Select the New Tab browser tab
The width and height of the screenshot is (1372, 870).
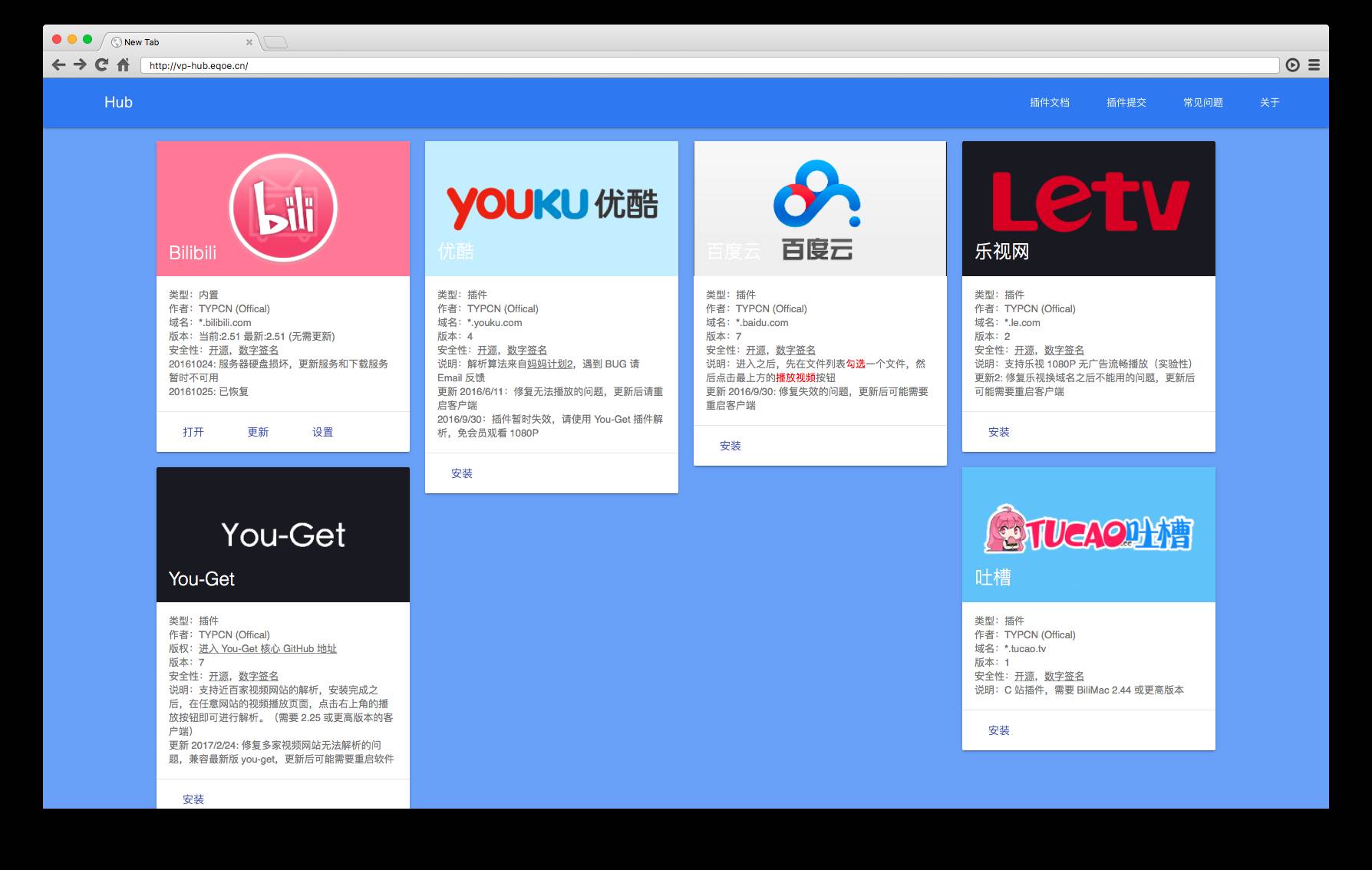[x=182, y=42]
